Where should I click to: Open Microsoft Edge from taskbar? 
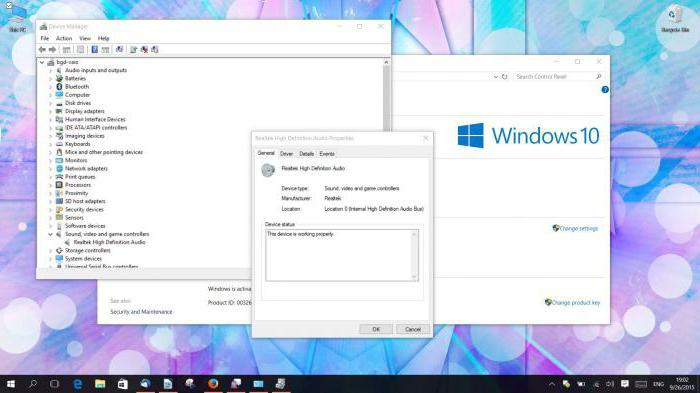tap(78, 384)
